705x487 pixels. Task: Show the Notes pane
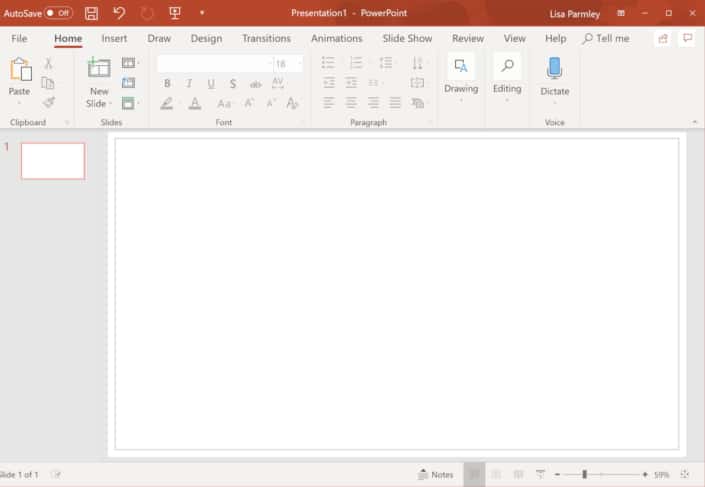pos(436,474)
